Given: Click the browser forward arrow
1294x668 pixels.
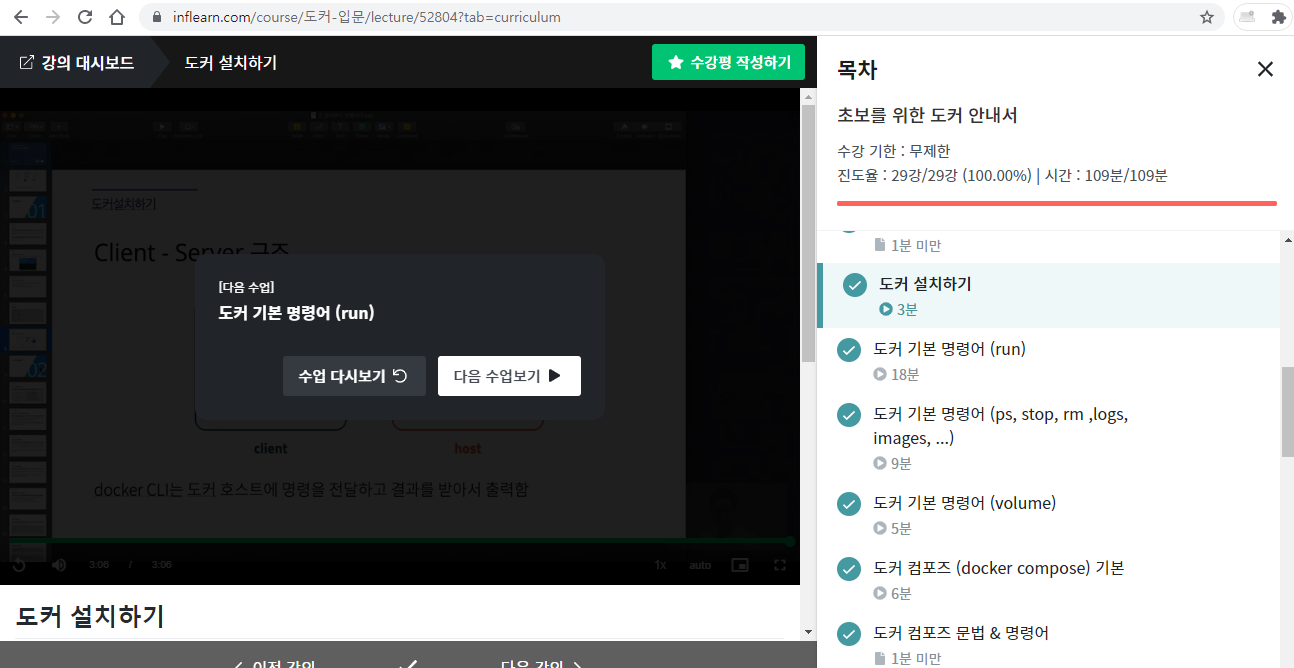Looking at the screenshot, I should click(53, 17).
